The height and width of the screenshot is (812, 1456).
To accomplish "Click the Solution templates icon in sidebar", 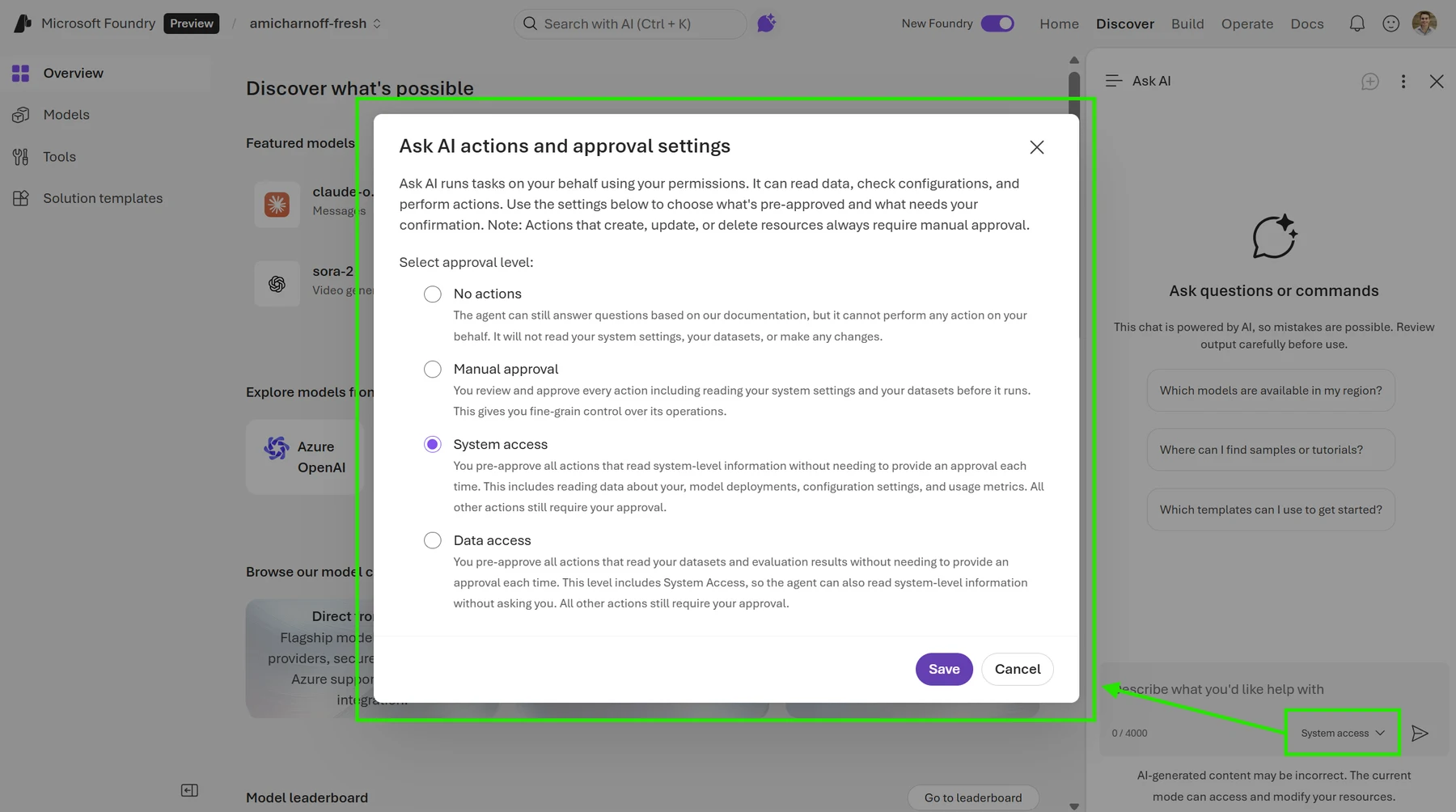I will [21, 198].
